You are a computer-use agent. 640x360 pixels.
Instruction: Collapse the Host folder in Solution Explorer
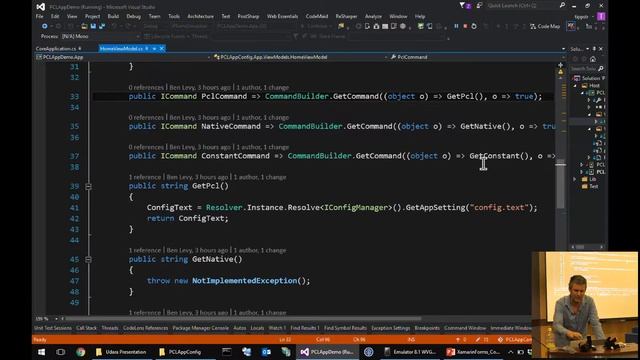pos(576,86)
